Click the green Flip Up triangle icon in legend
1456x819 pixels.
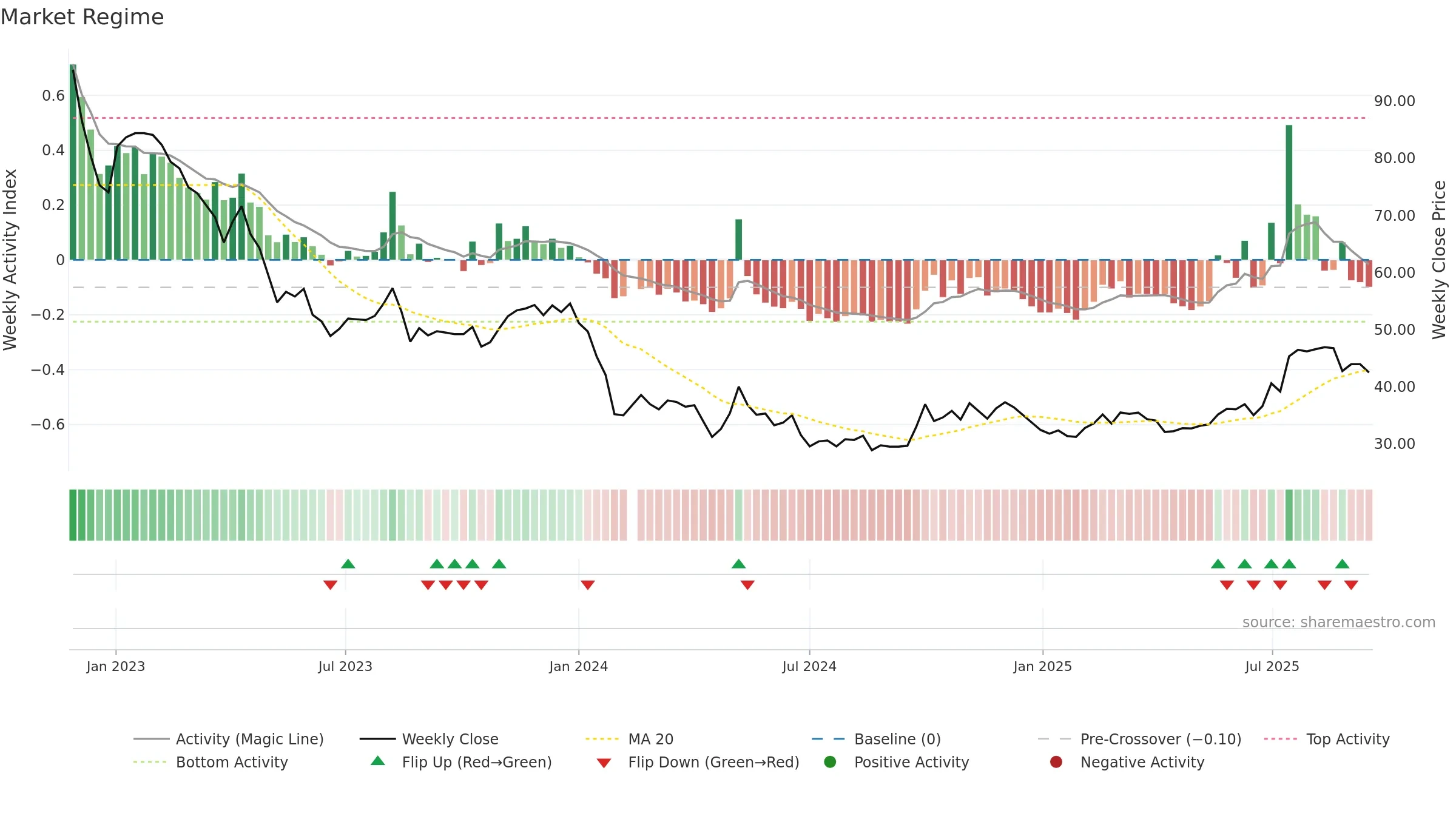[x=378, y=761]
